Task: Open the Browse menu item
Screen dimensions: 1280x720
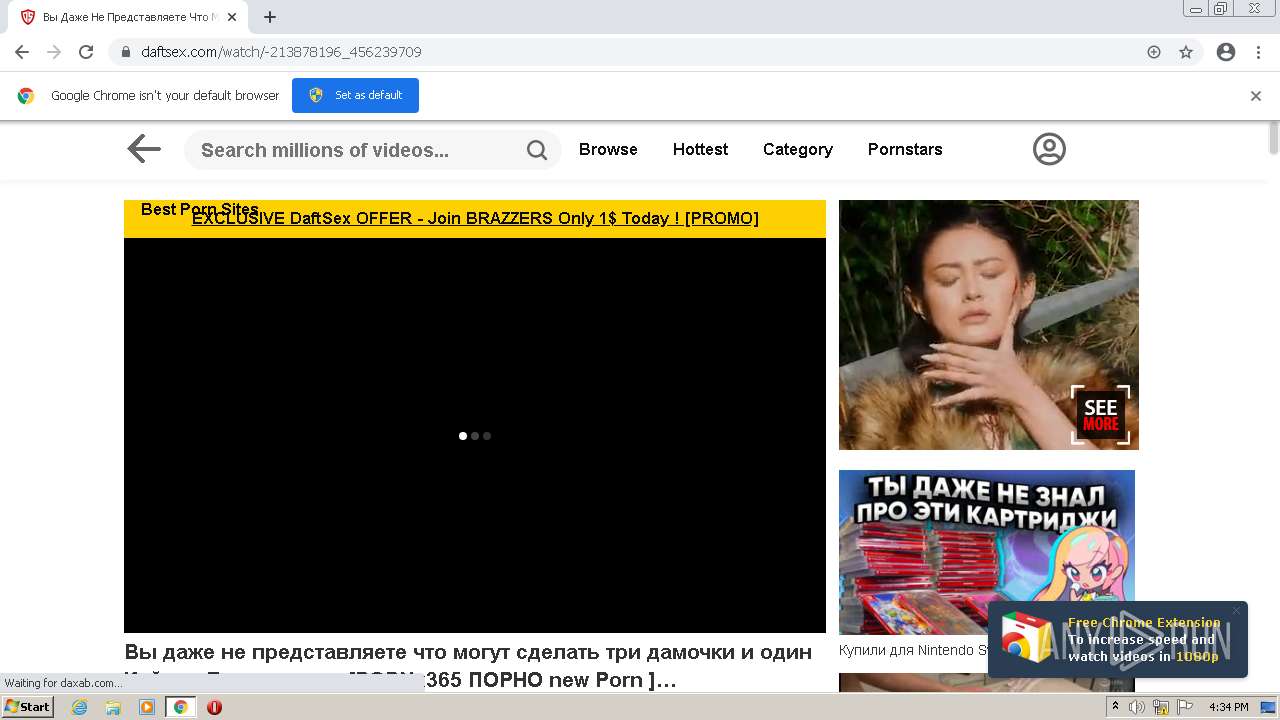Action: click(x=608, y=149)
